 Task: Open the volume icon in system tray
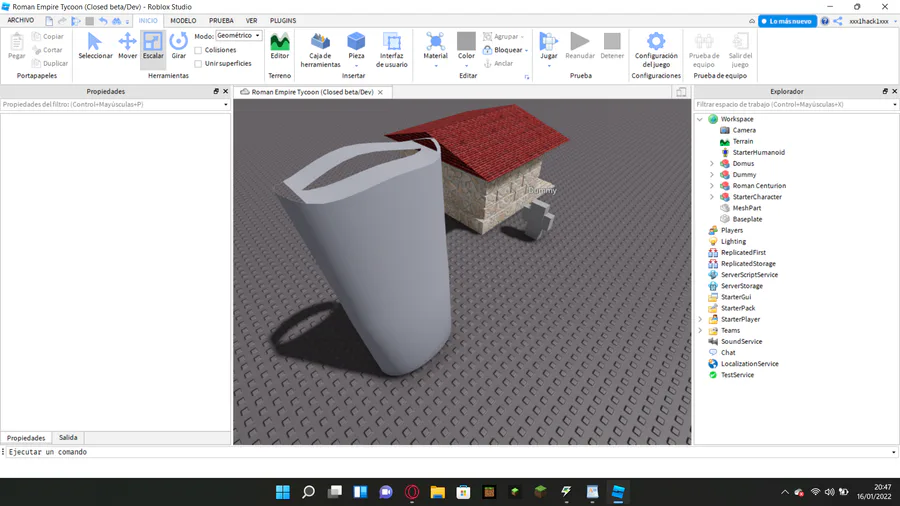point(829,492)
